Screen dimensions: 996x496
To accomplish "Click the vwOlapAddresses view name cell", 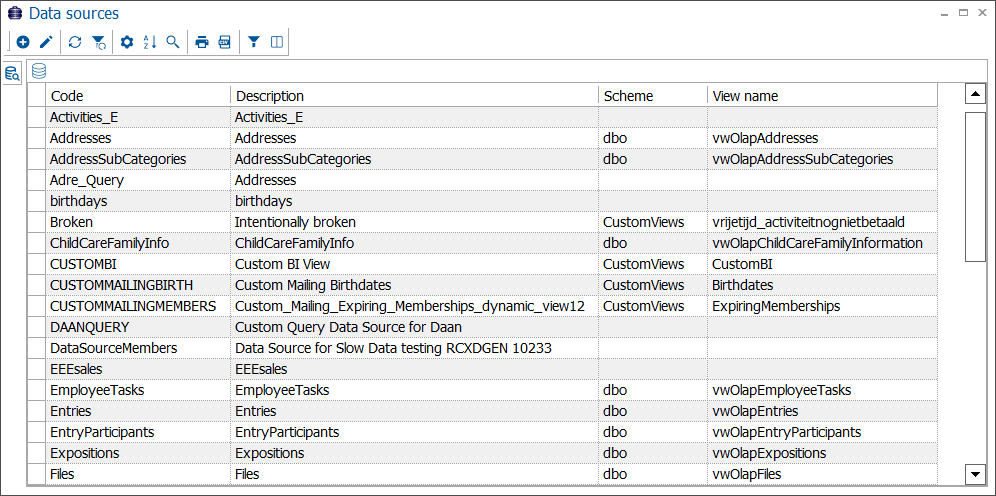I will 822,138.
